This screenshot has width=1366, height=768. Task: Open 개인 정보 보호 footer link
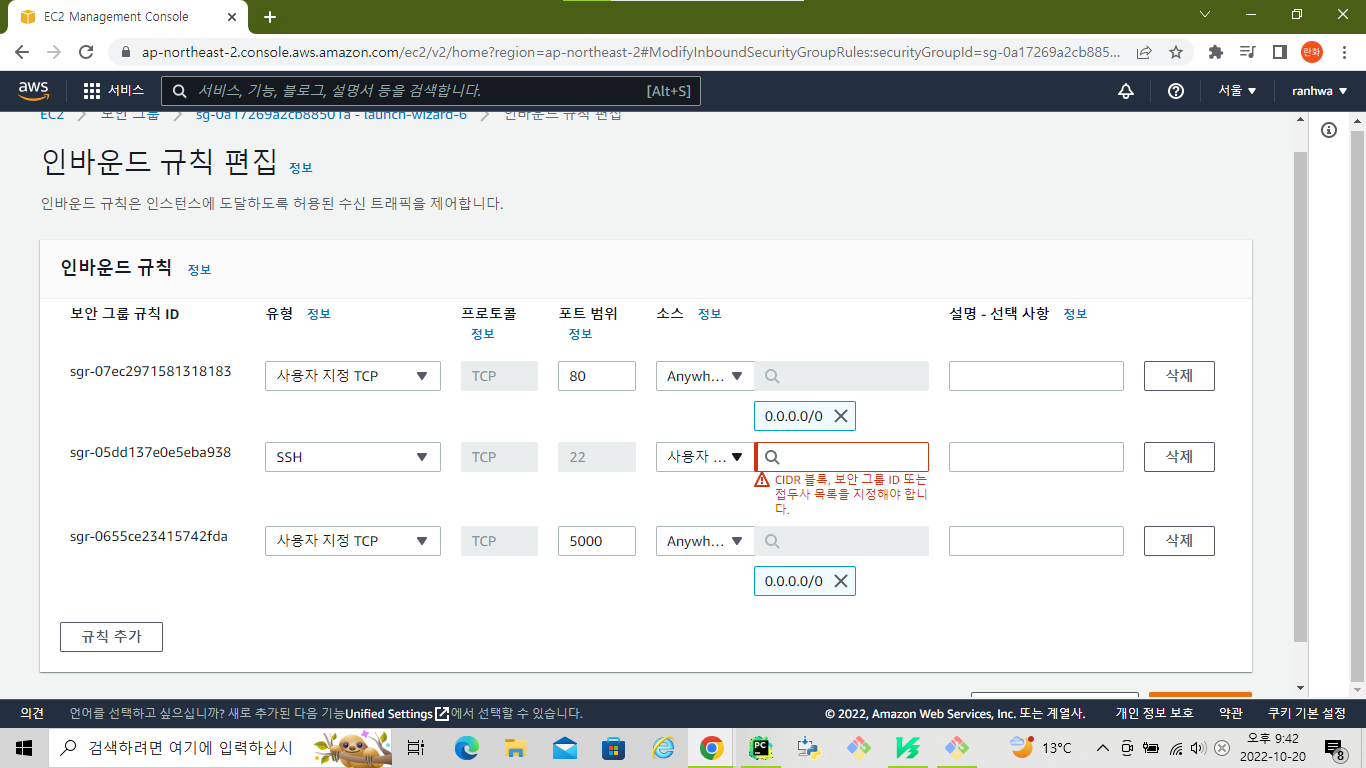click(x=1154, y=714)
